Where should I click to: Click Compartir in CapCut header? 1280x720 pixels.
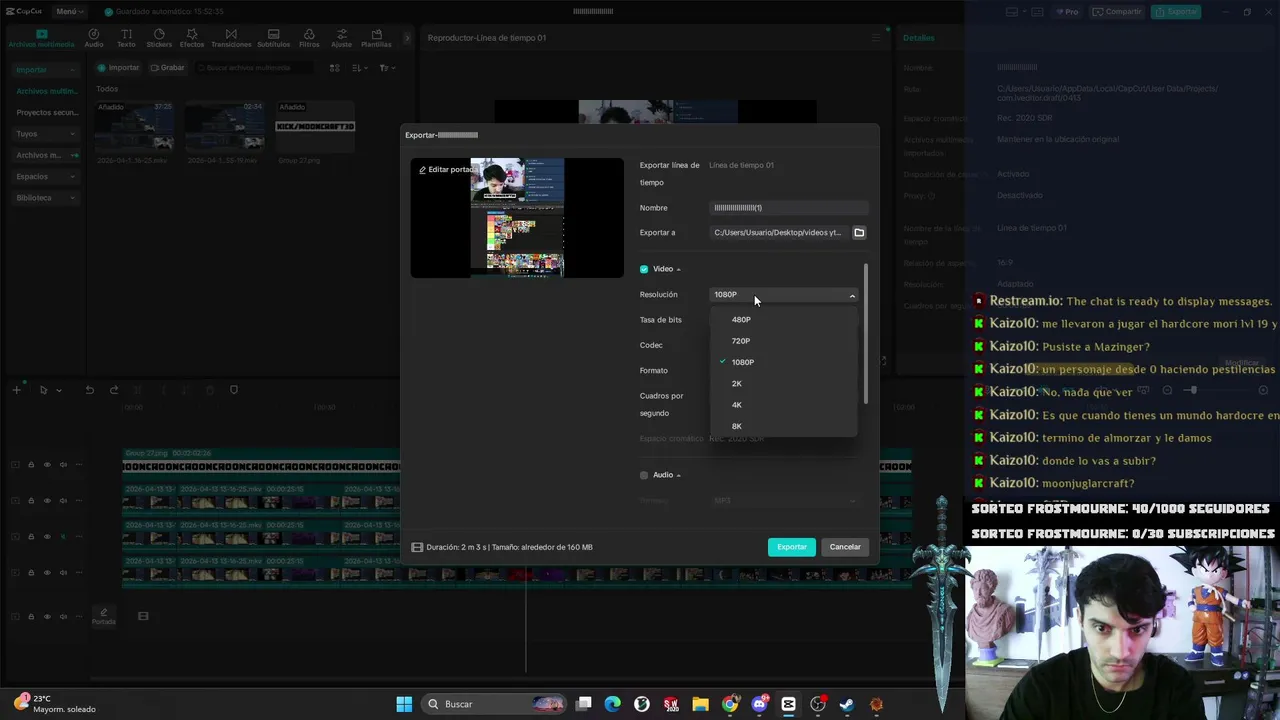1117,12
